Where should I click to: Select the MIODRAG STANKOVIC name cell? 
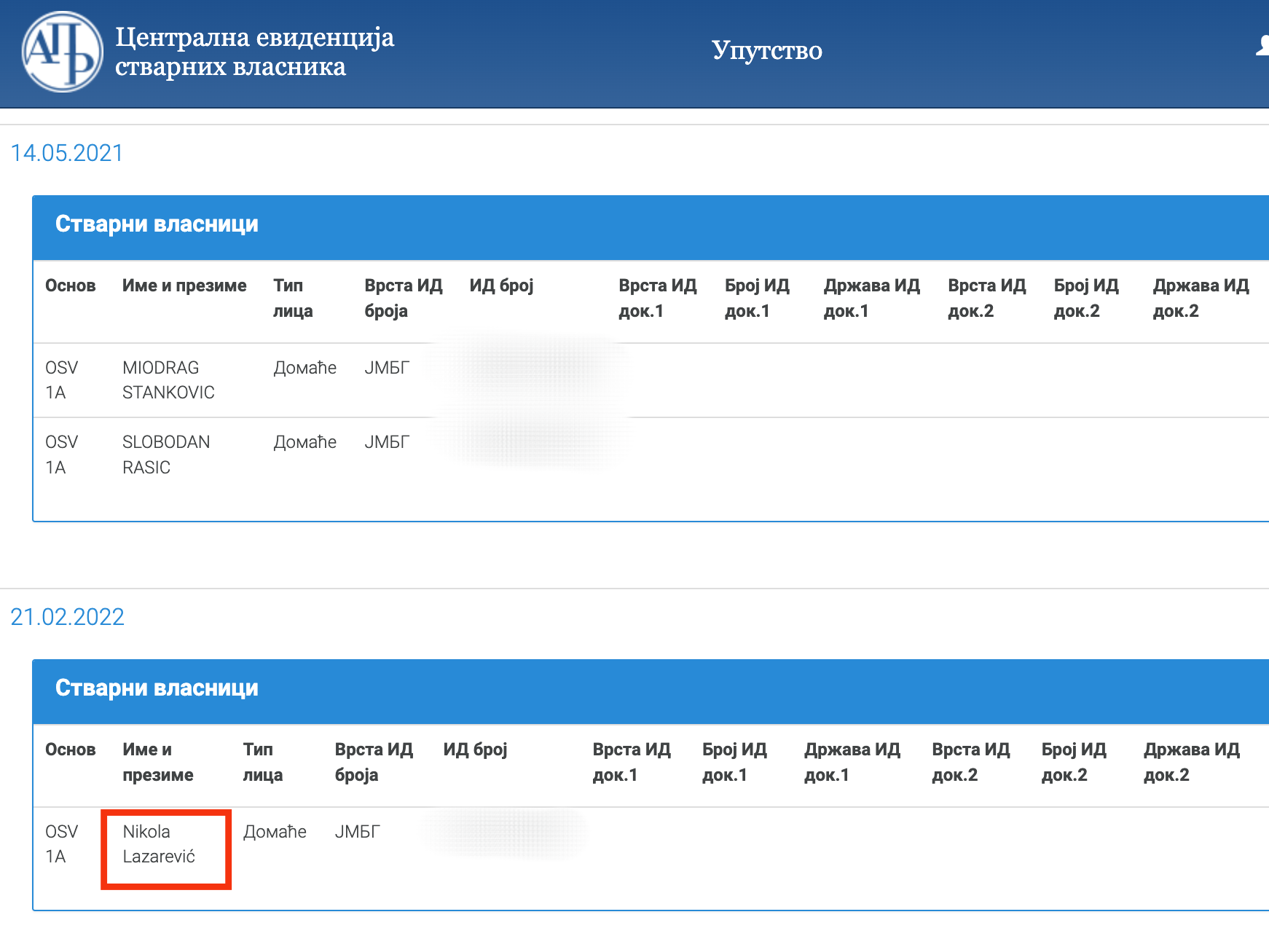(x=168, y=380)
